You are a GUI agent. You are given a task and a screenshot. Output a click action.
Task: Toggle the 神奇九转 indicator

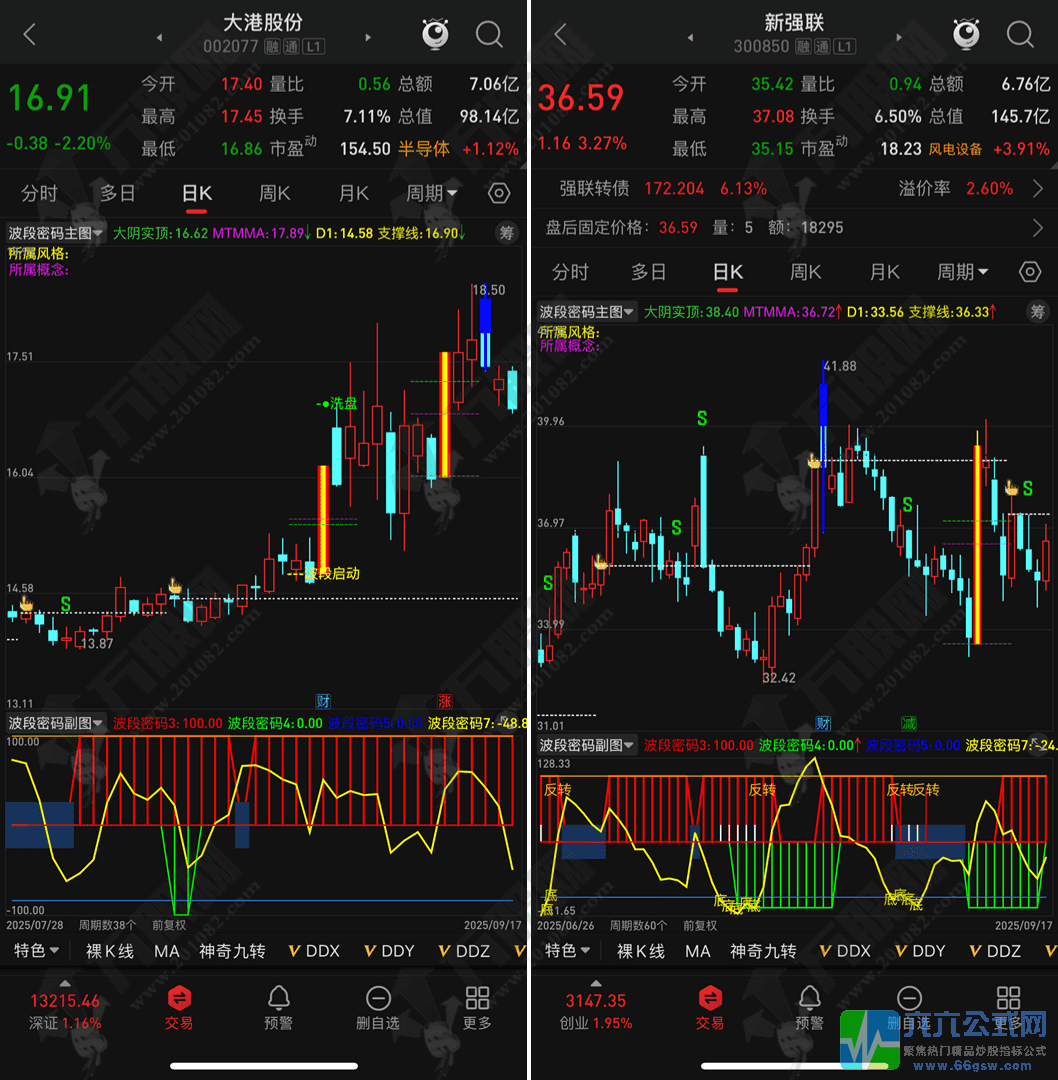231,951
